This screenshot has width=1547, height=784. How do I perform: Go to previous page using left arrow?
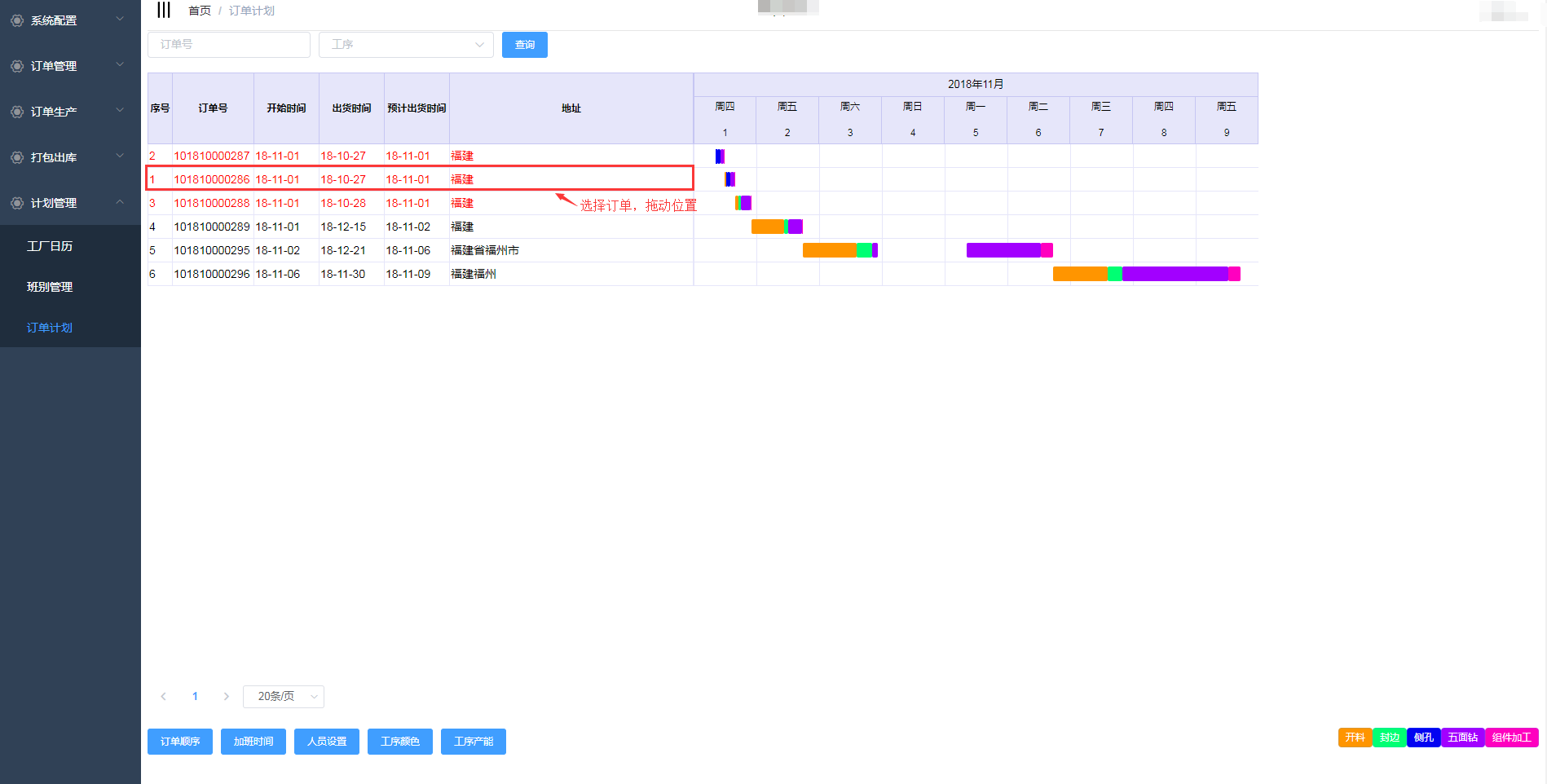tap(164, 696)
